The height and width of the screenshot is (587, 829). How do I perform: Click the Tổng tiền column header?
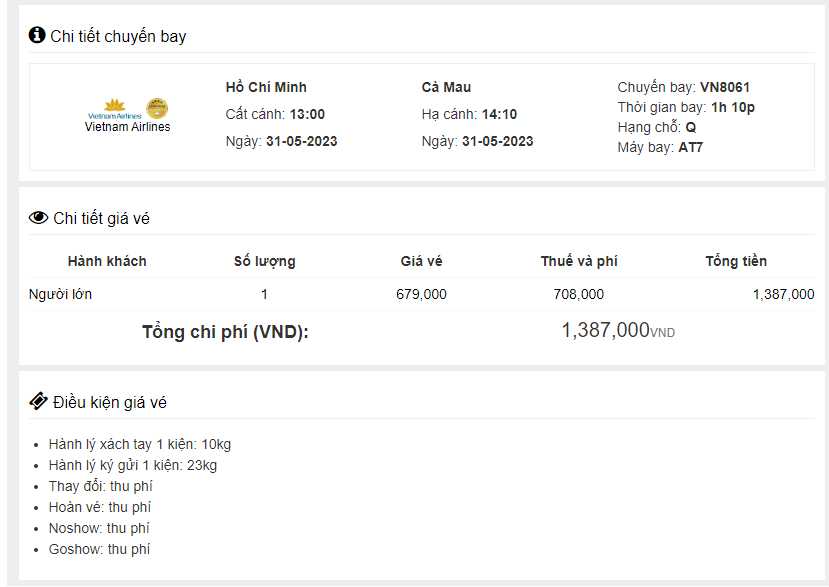736,261
